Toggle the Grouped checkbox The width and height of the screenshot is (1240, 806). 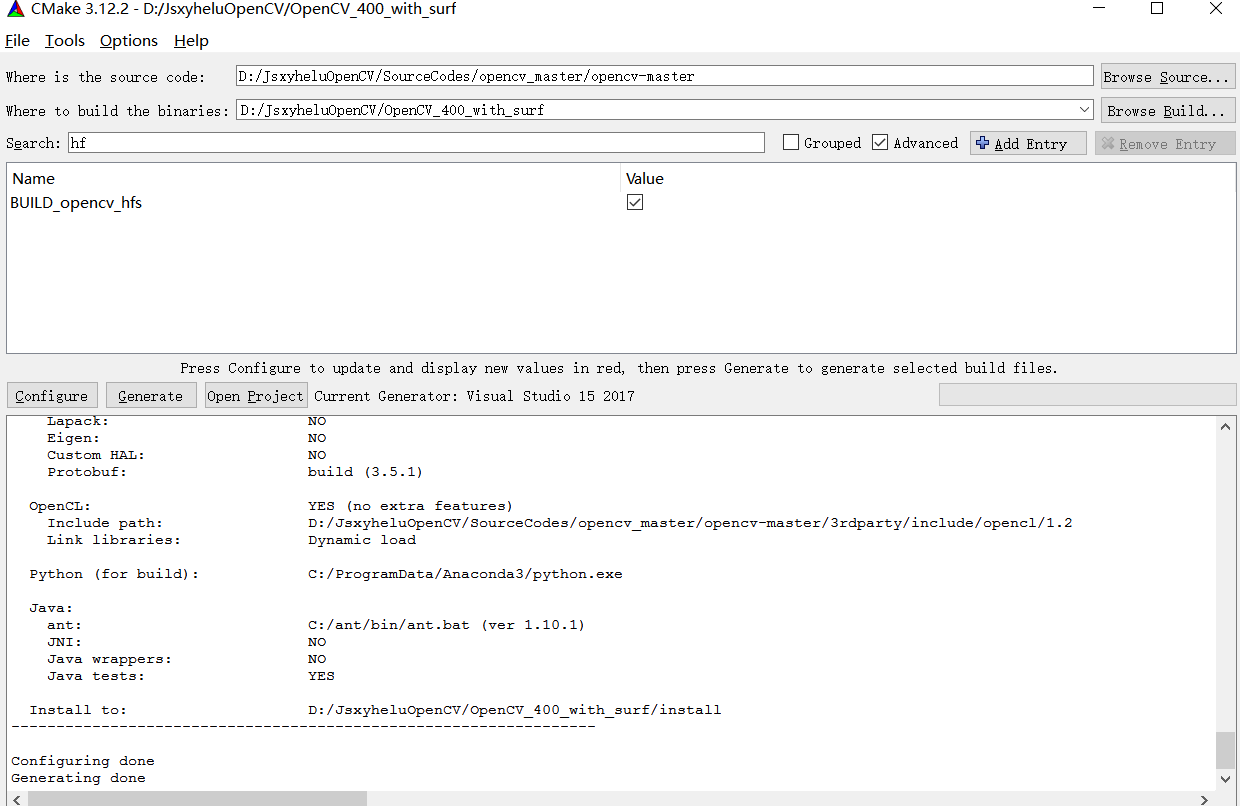click(x=791, y=143)
